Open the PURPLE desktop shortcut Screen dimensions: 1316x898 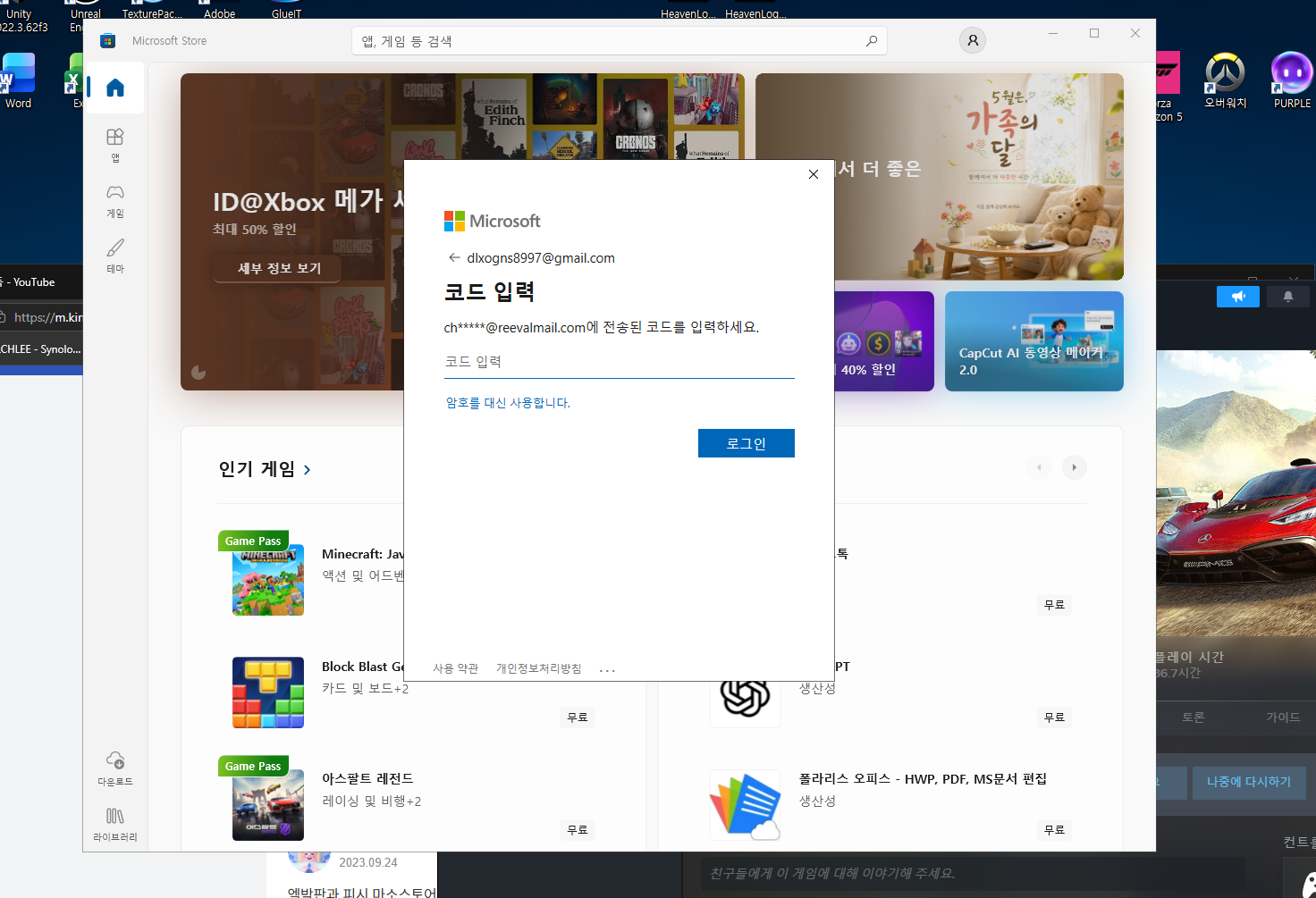(x=1292, y=80)
